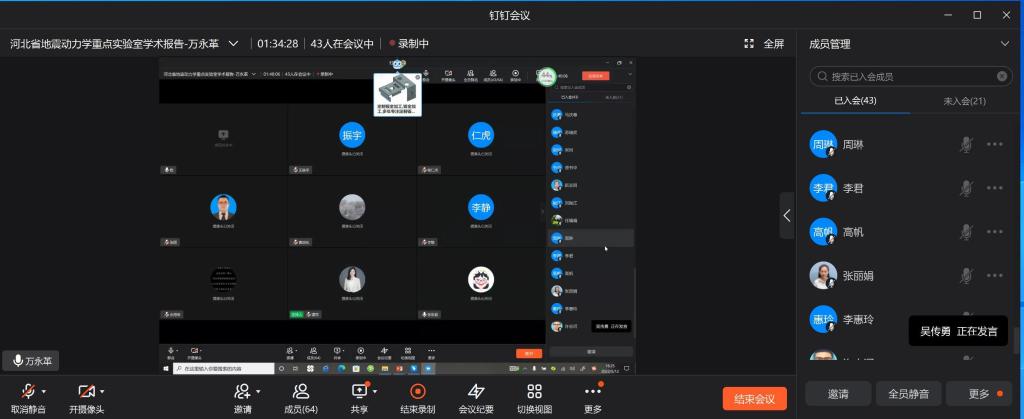Open more options for 李君
The image size is (1024, 419).
[994, 188]
